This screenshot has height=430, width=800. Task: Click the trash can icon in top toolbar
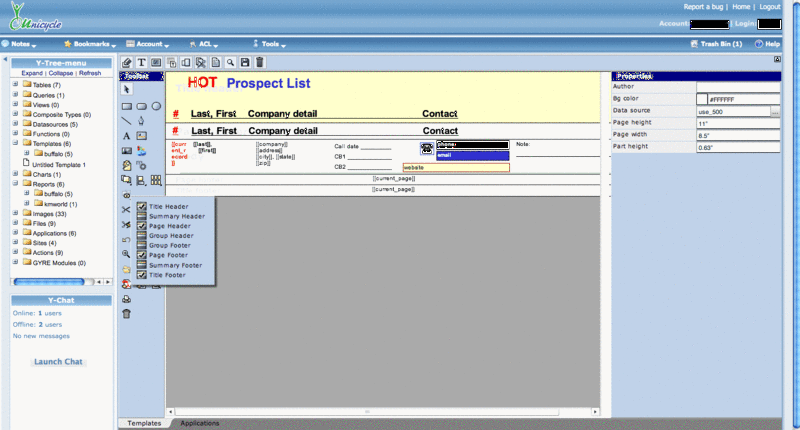click(x=260, y=62)
